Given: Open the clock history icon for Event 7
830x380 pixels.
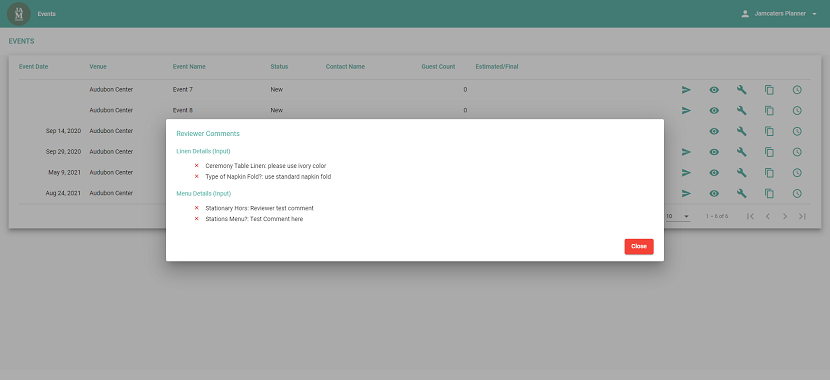Looking at the screenshot, I should (797, 90).
